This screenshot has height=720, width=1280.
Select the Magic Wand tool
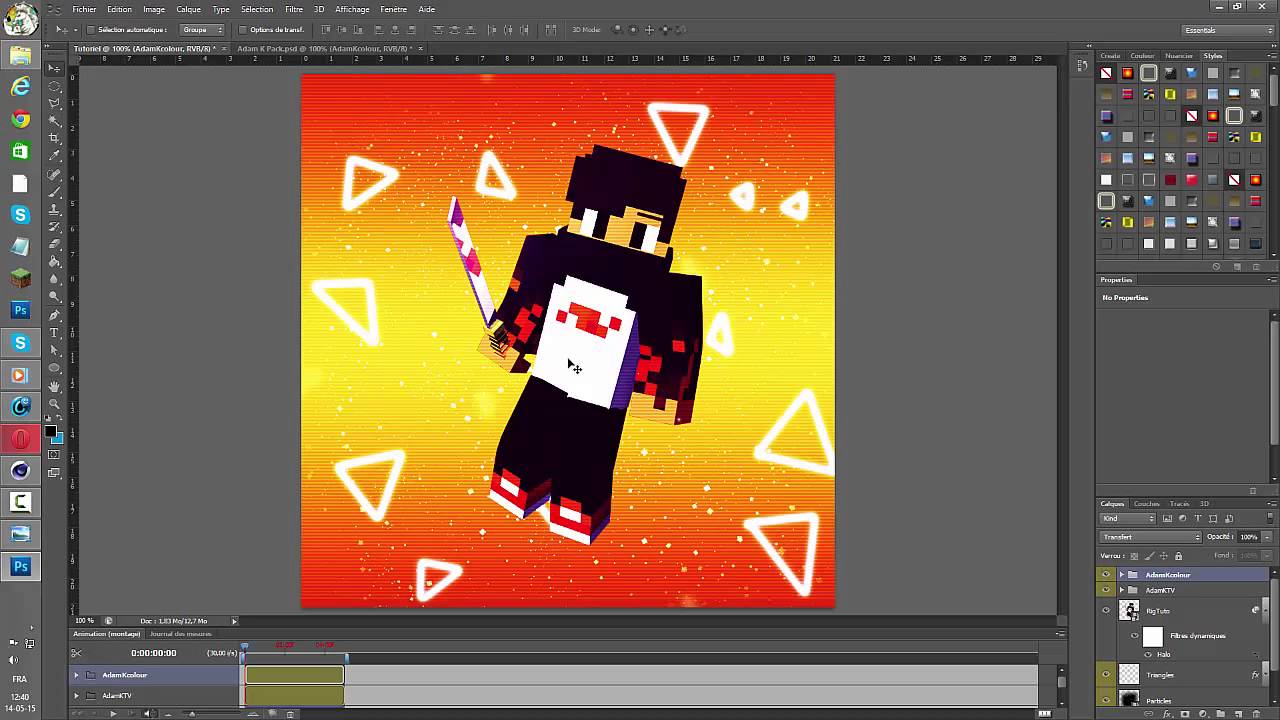point(55,121)
